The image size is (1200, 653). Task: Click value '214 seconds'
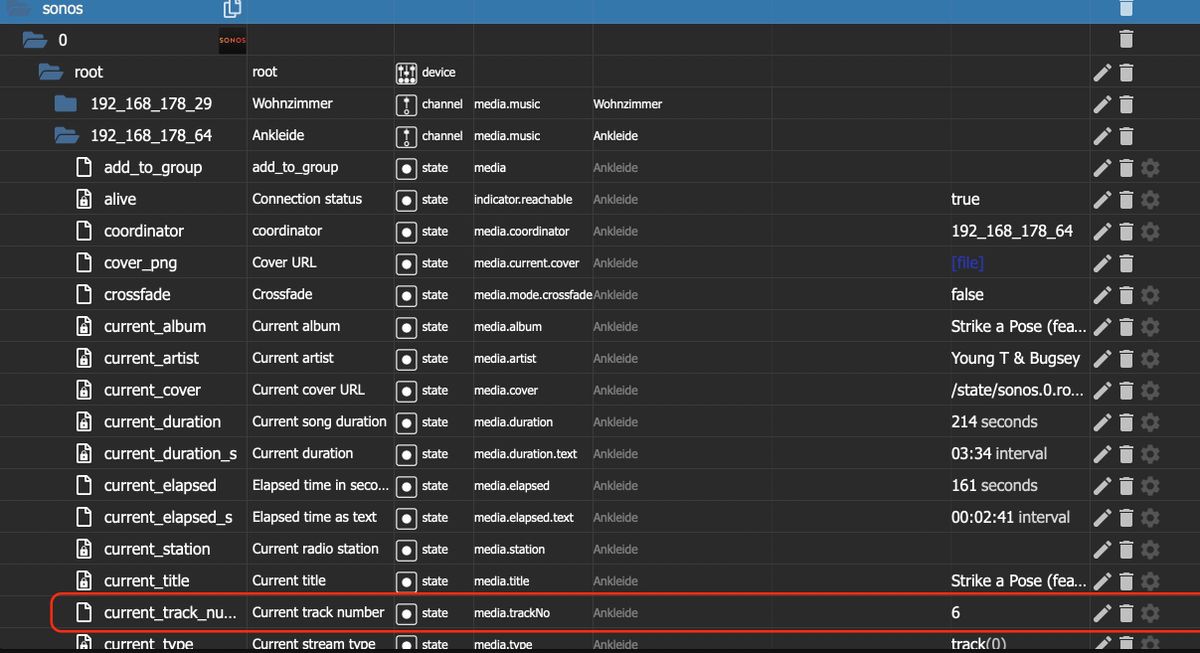click(x=994, y=422)
